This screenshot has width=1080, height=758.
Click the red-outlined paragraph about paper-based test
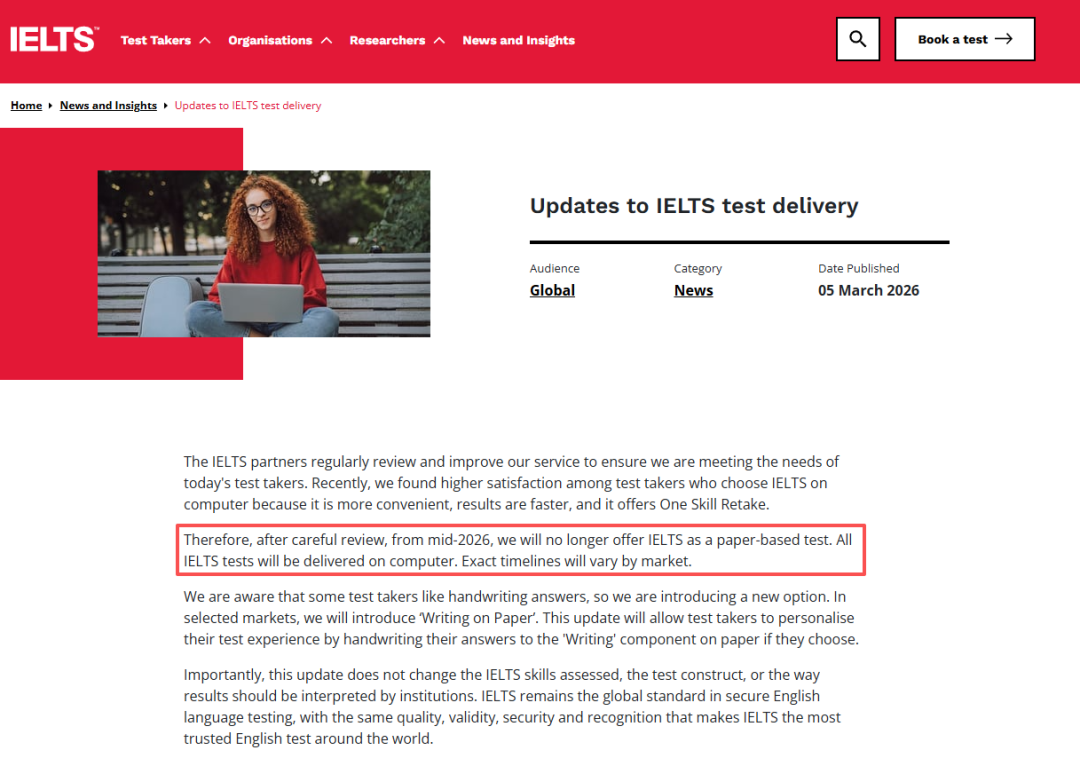pos(520,550)
